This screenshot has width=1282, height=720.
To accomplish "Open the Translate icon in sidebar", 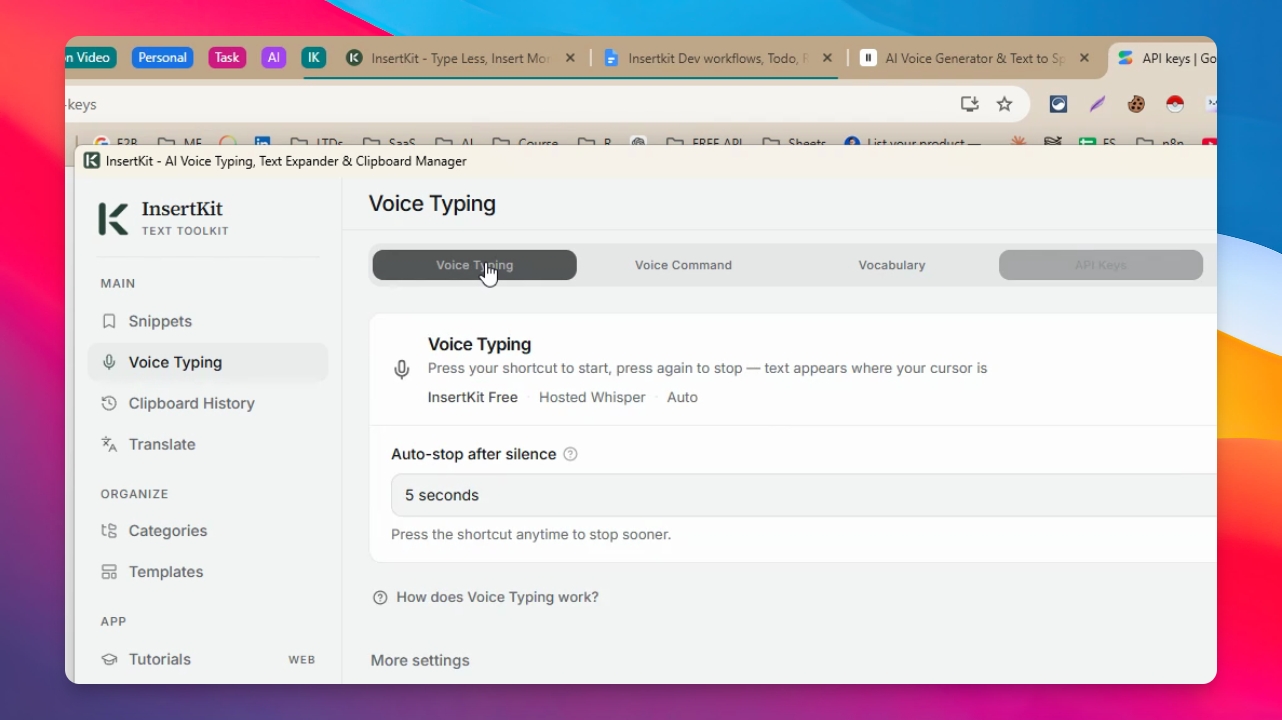I will 109,444.
